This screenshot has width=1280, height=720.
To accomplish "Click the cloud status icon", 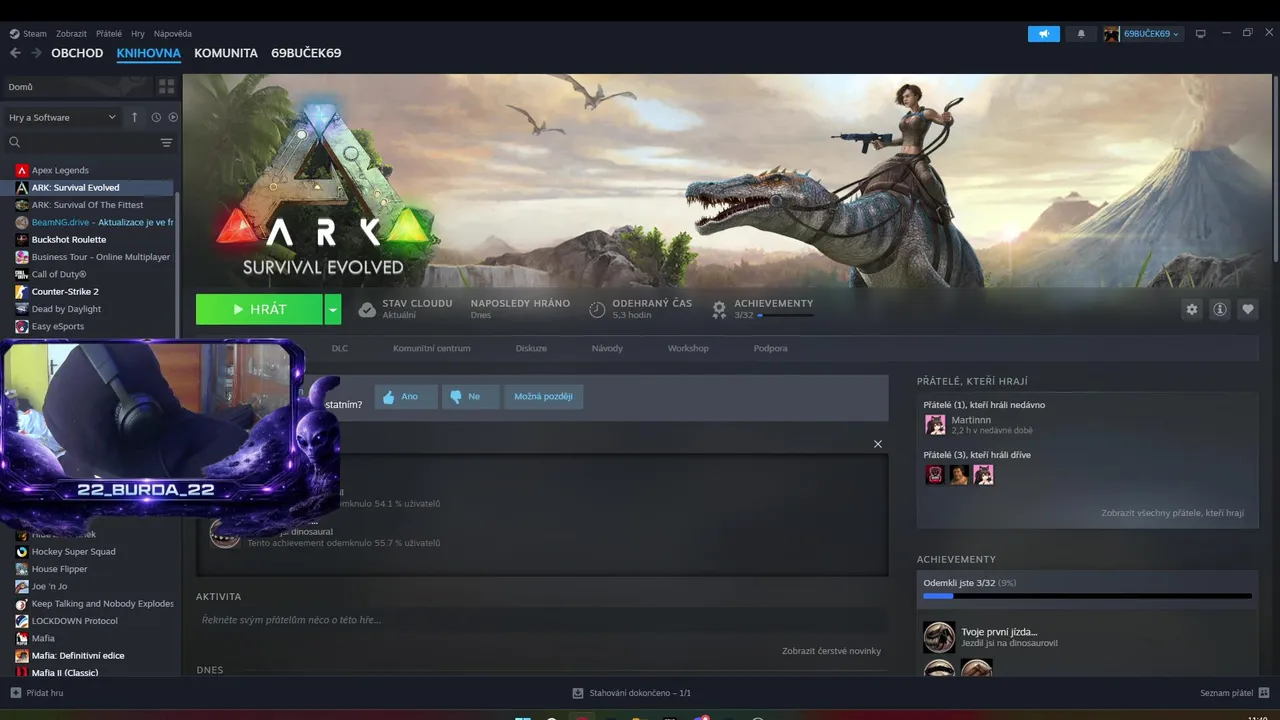I will click(367, 310).
